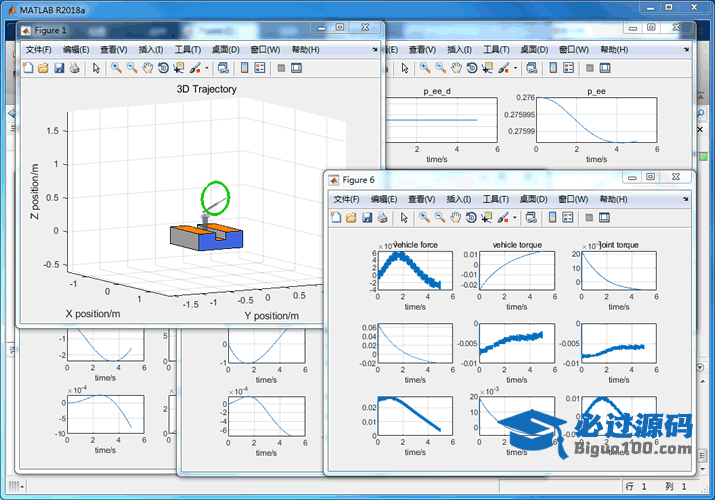
Task: Click the '行 1' status bar entry
Action: (x=636, y=487)
